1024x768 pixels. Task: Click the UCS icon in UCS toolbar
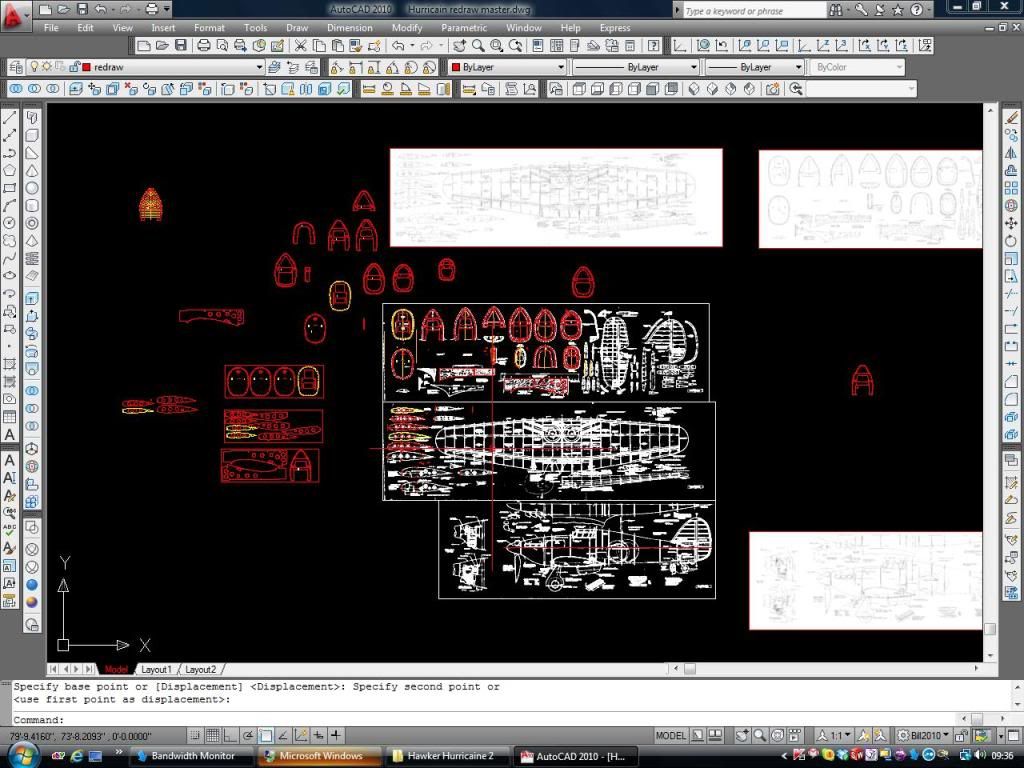(x=680, y=46)
